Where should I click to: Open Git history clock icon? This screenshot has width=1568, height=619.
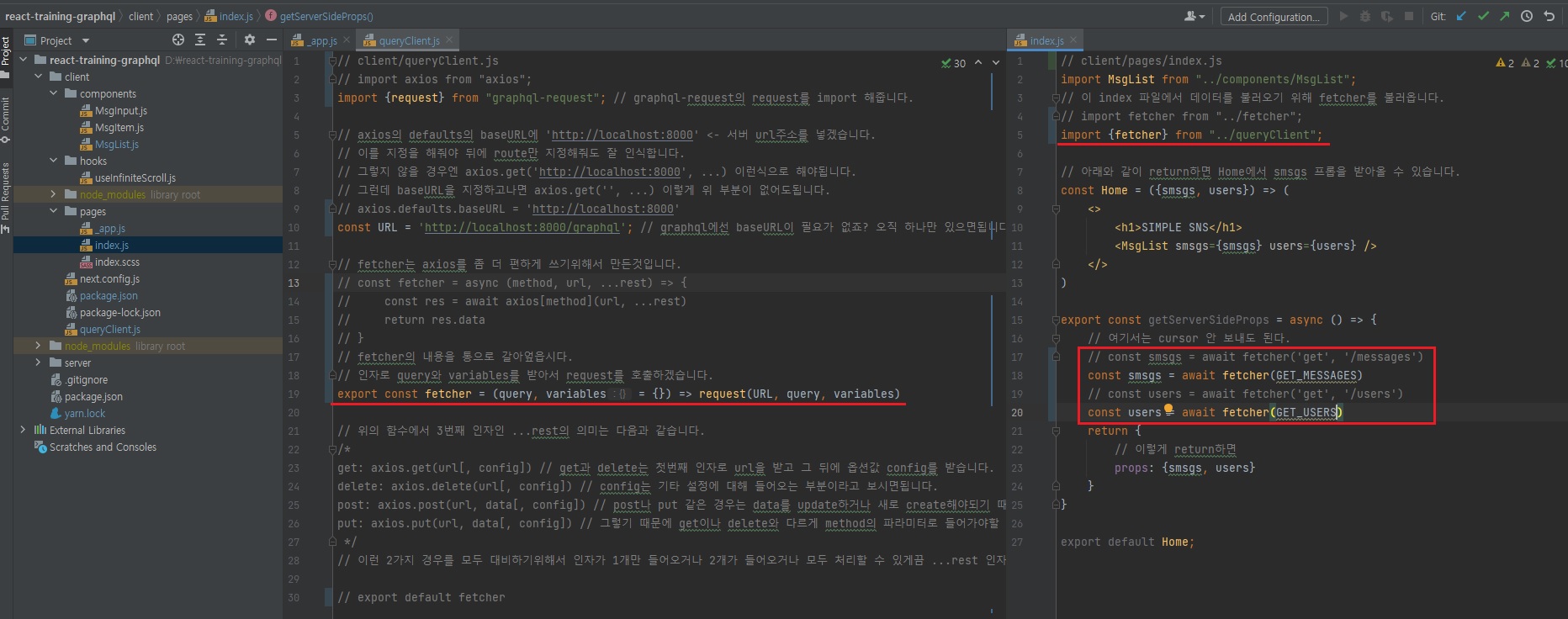(1527, 16)
